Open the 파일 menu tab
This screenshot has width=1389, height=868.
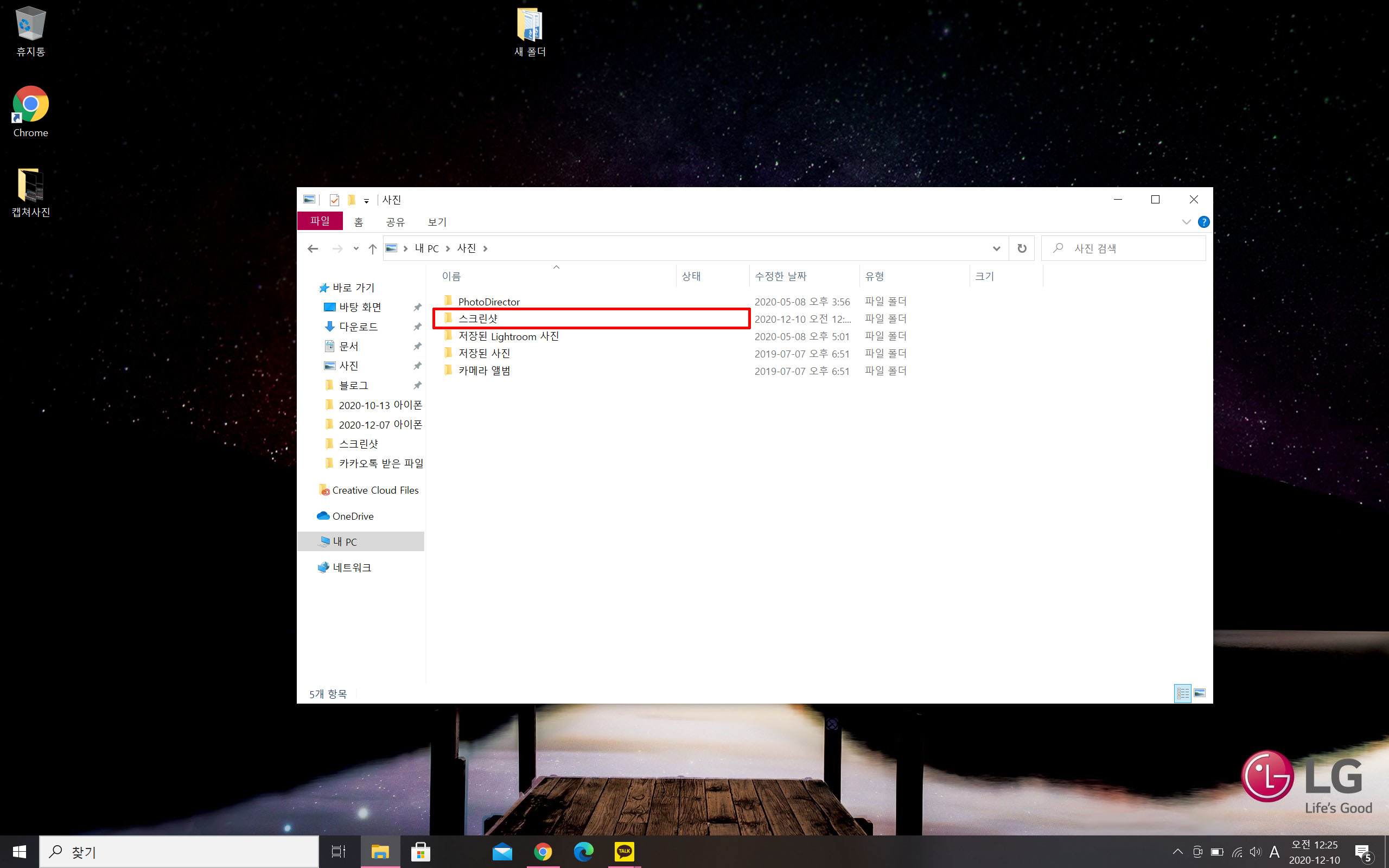pos(320,221)
